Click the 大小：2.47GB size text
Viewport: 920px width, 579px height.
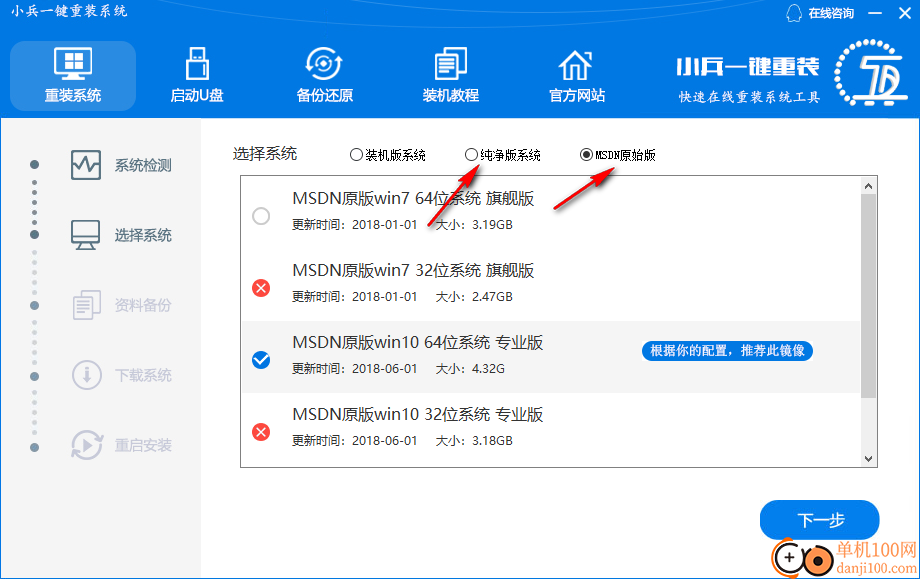click(473, 297)
